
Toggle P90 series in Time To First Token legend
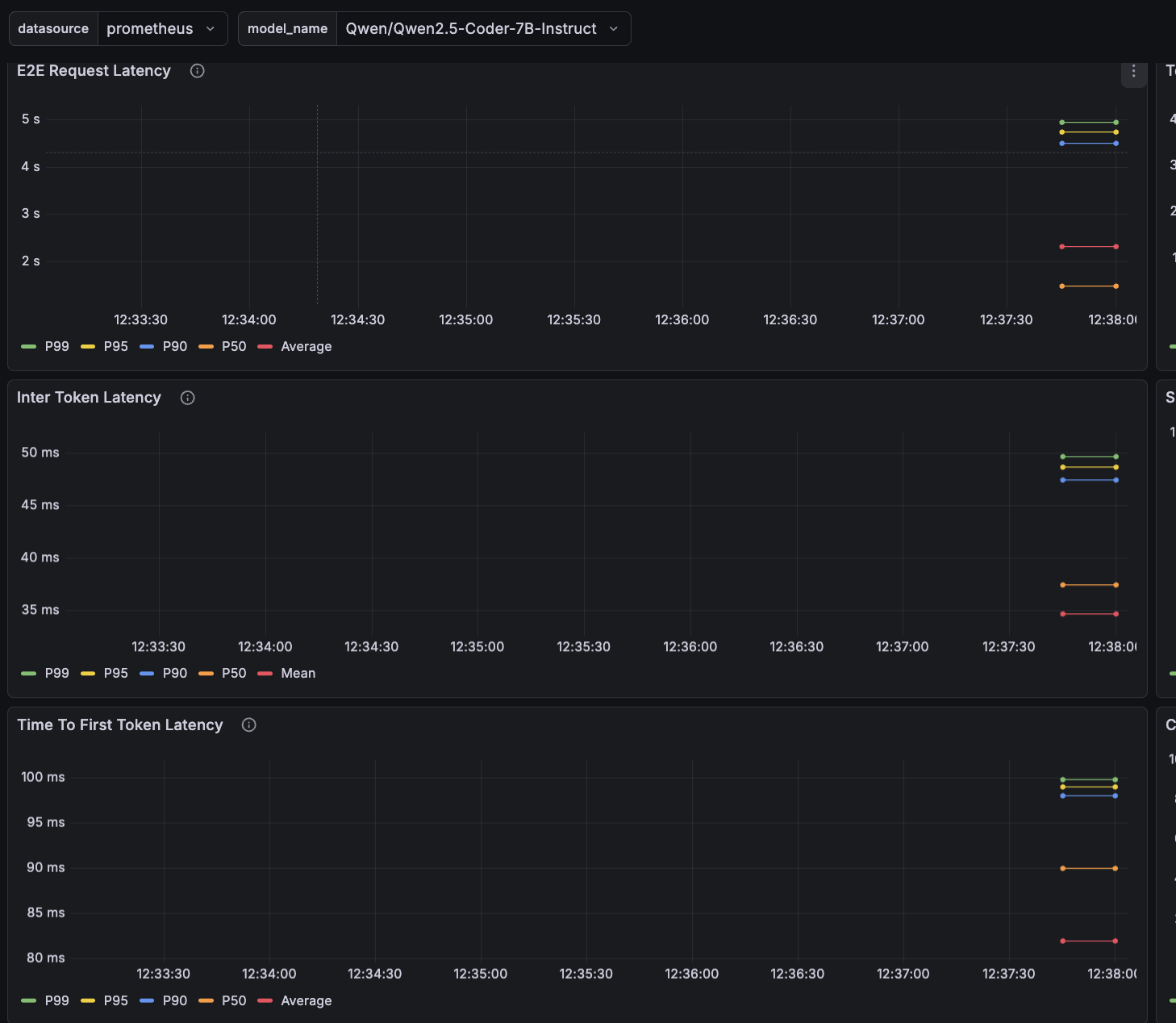[x=174, y=1000]
